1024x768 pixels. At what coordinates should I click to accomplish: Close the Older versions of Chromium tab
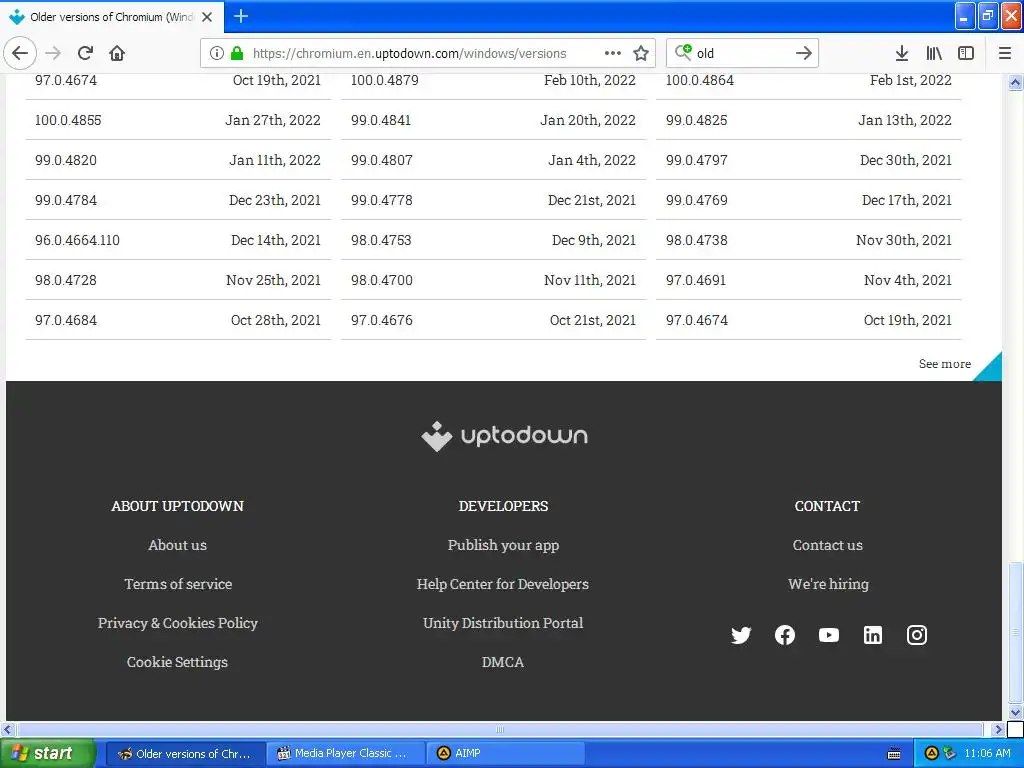207,17
